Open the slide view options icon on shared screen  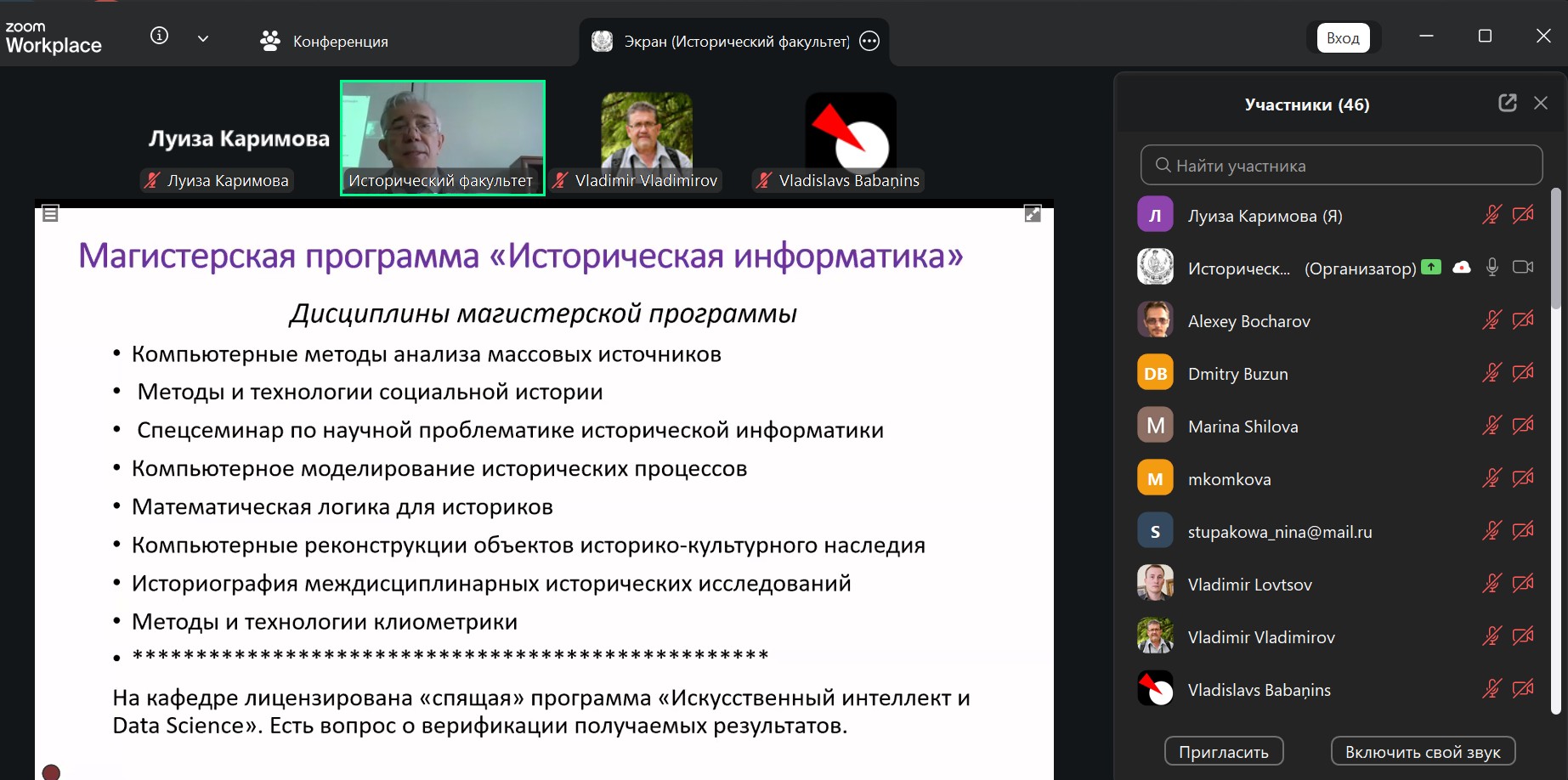tap(50, 213)
